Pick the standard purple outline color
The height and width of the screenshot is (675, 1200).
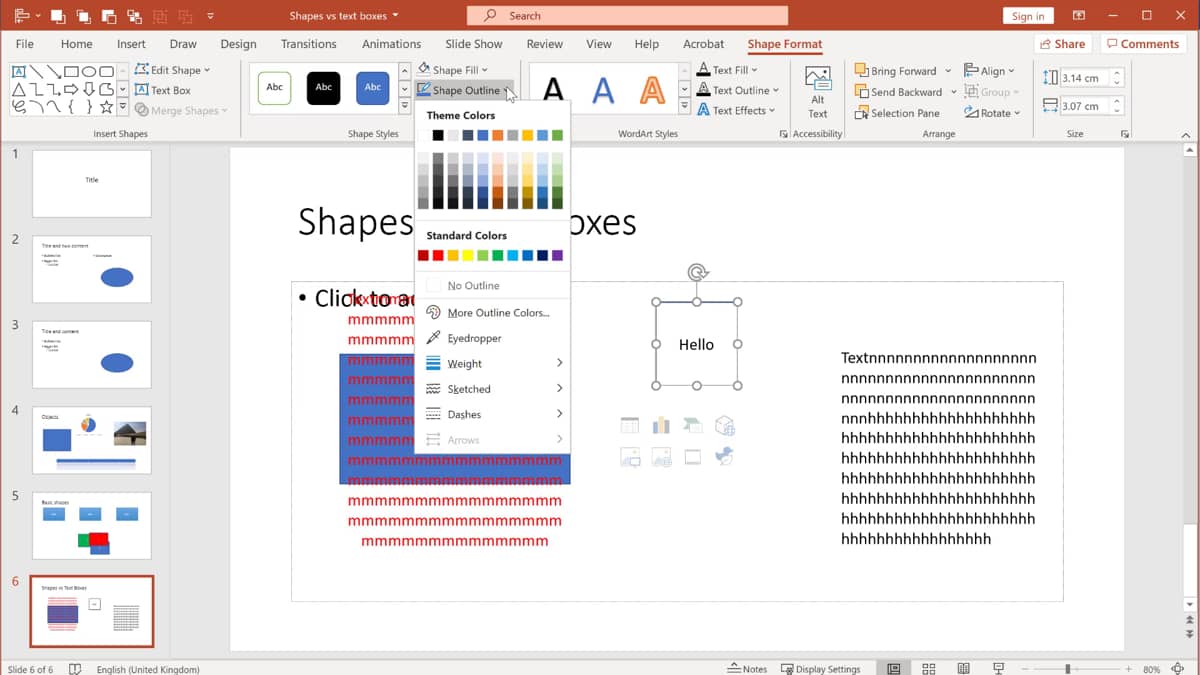pos(557,256)
